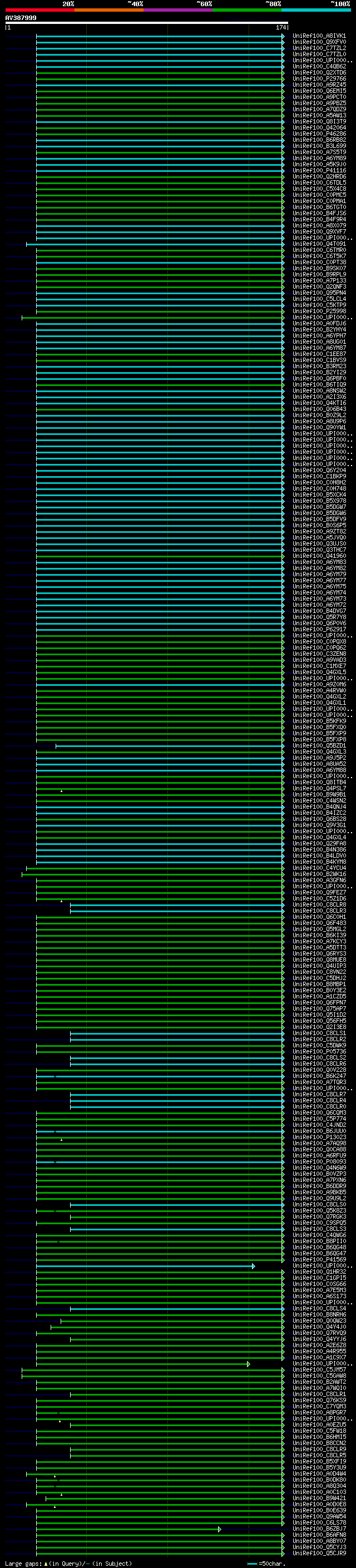Click the green ~80% legend segment

click(x=246, y=10)
